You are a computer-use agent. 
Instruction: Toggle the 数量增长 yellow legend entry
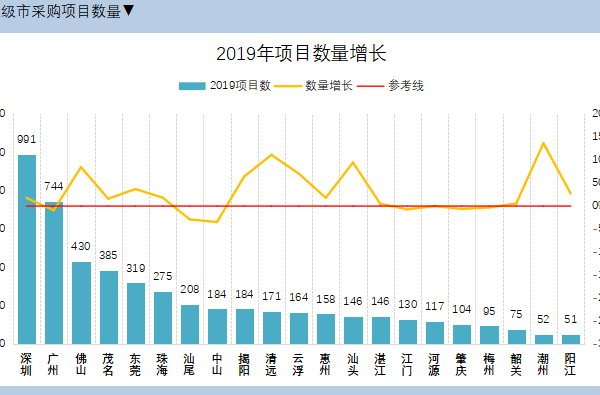pos(313,86)
